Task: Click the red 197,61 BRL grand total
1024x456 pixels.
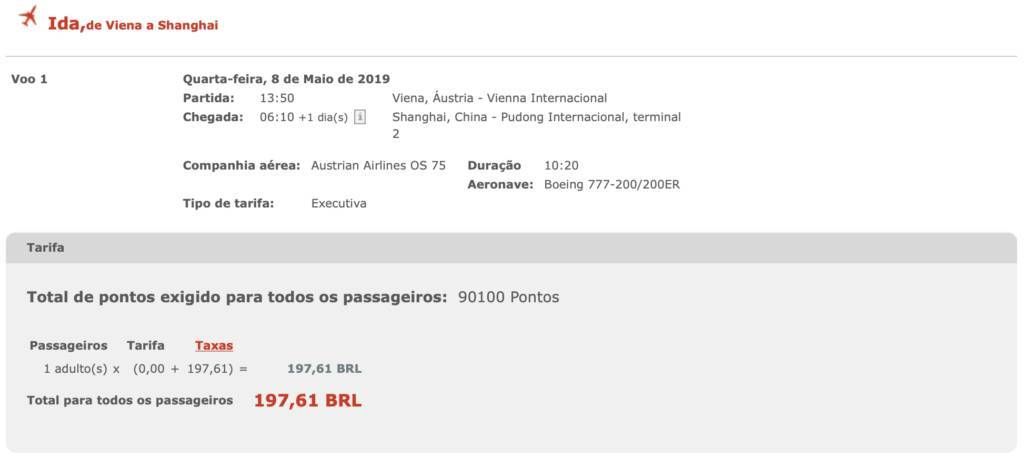Action: [x=308, y=400]
